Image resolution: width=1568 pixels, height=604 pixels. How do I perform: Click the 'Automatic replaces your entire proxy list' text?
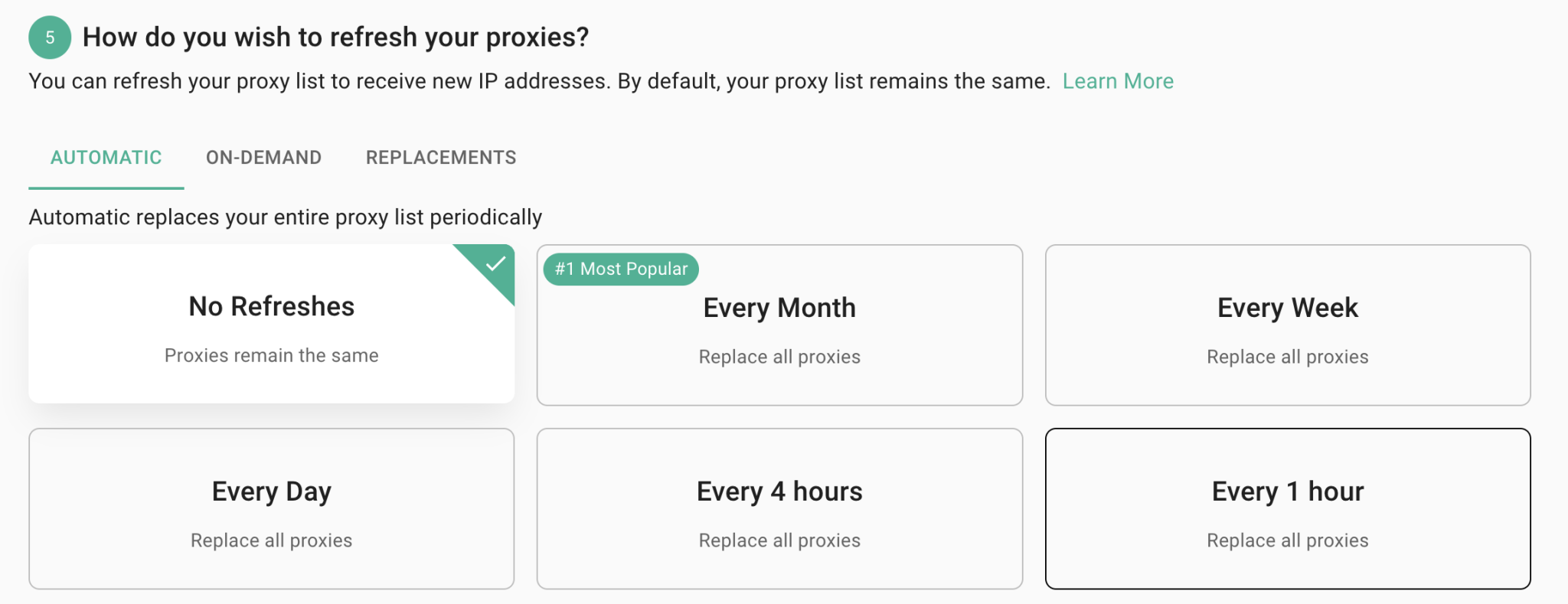285,217
